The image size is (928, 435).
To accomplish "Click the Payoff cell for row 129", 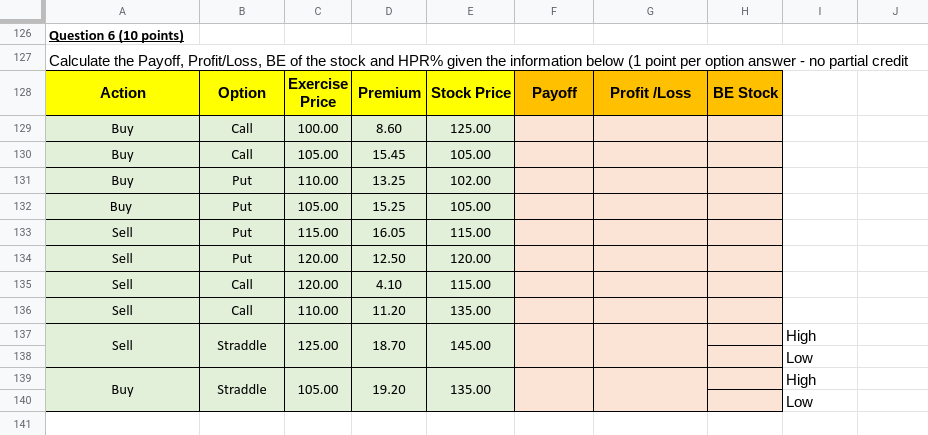I will (554, 128).
